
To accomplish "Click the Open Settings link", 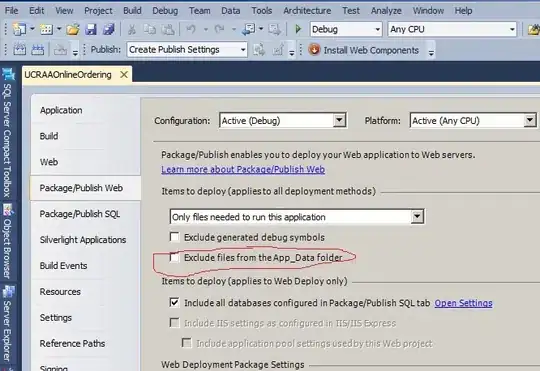I will 463,303.
